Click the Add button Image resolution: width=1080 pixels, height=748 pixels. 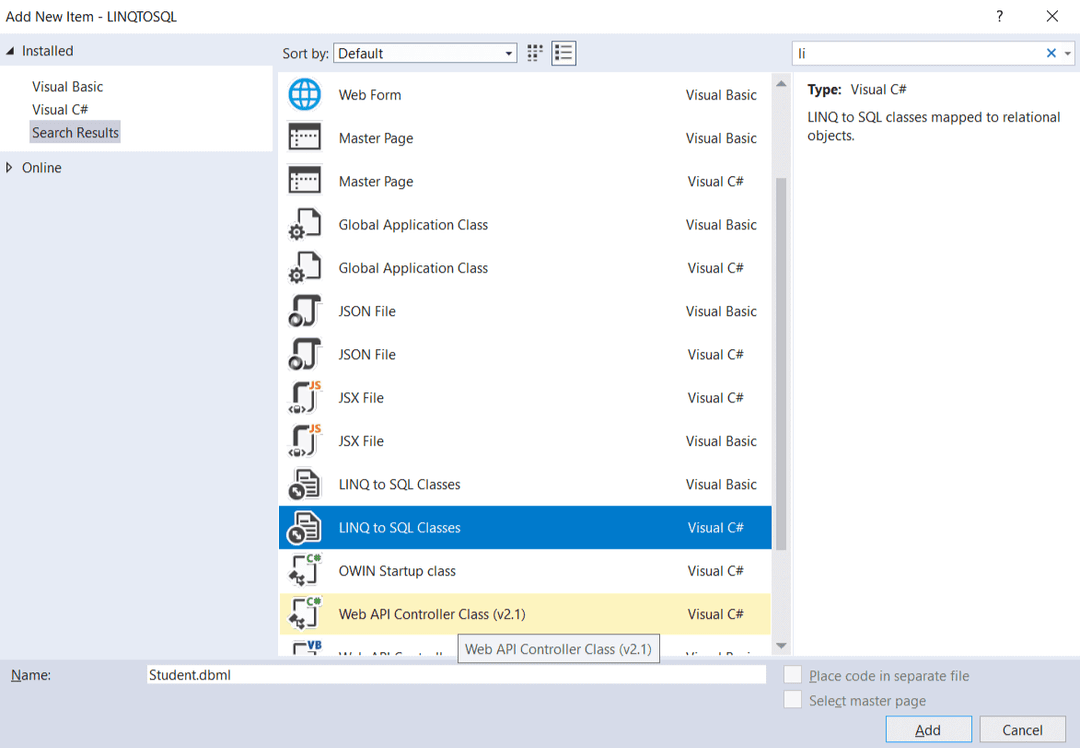pyautogui.click(x=928, y=730)
